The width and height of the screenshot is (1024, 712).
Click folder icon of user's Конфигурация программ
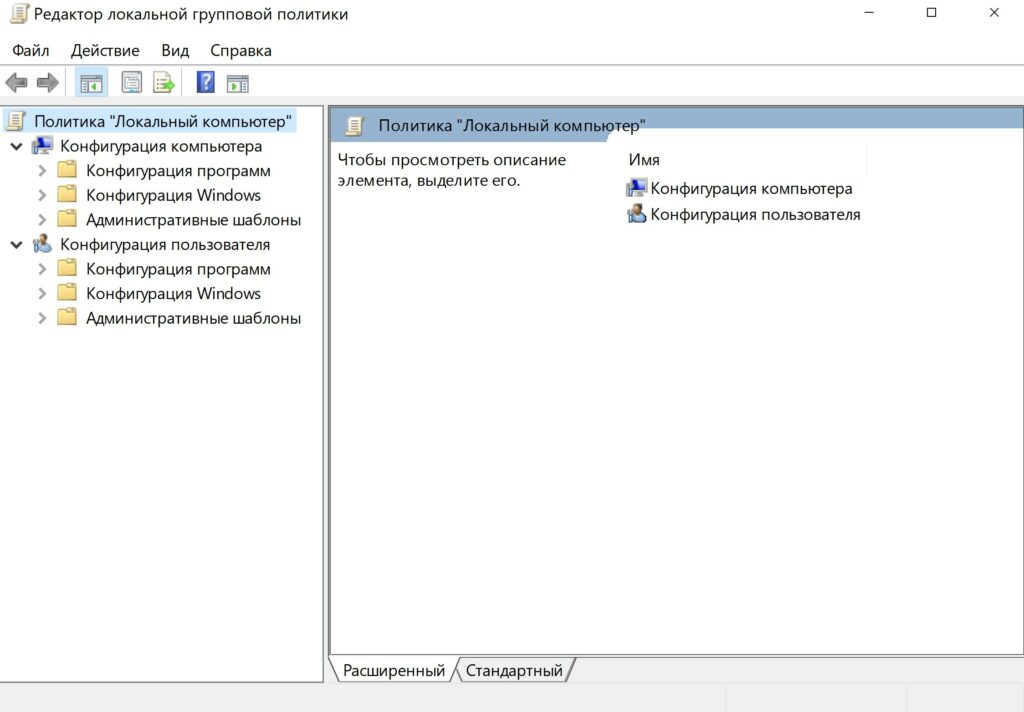point(67,268)
